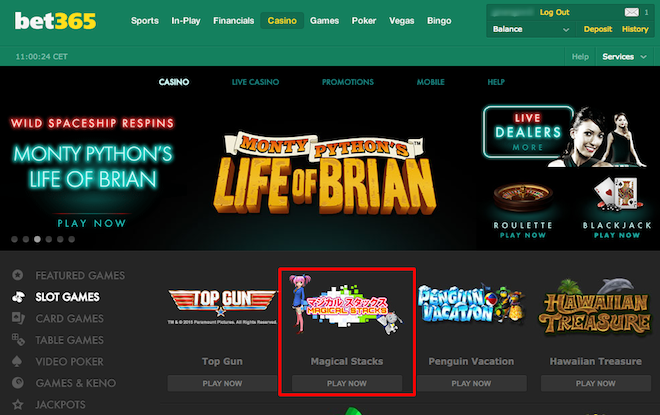The height and width of the screenshot is (415, 660).
Task: Open the envelope messages icon
Action: click(x=631, y=13)
